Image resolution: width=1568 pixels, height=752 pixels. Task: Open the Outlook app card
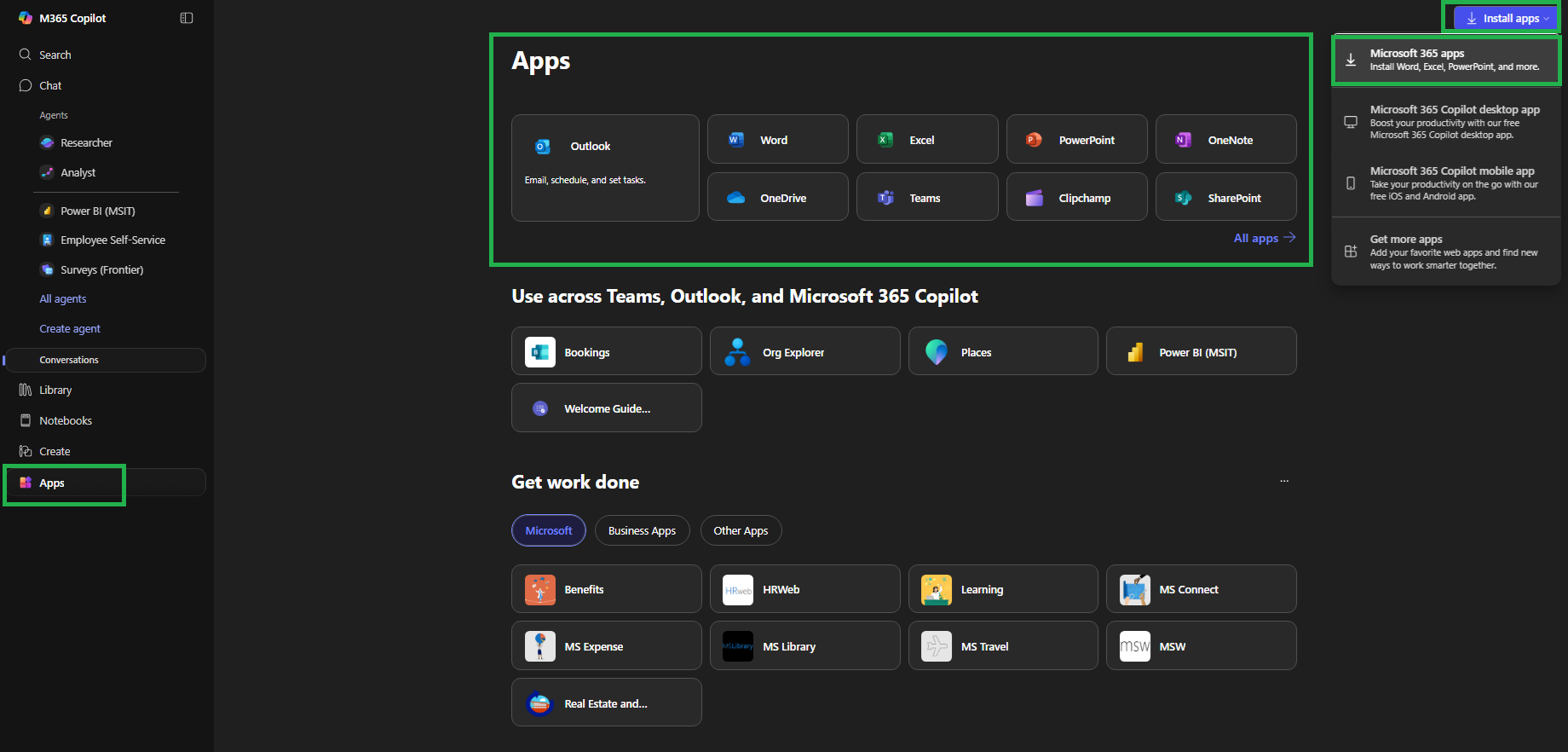point(605,168)
